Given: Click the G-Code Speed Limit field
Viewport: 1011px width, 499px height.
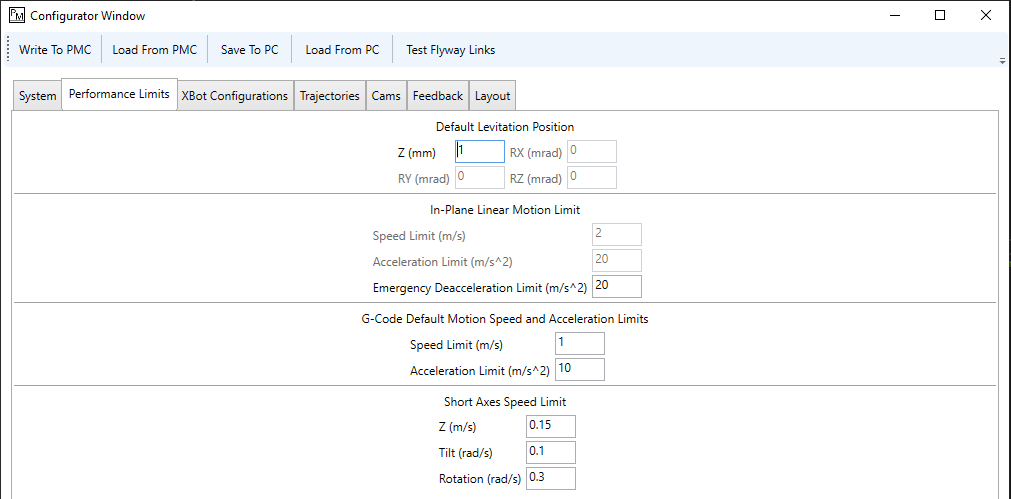Looking at the screenshot, I should point(580,343).
